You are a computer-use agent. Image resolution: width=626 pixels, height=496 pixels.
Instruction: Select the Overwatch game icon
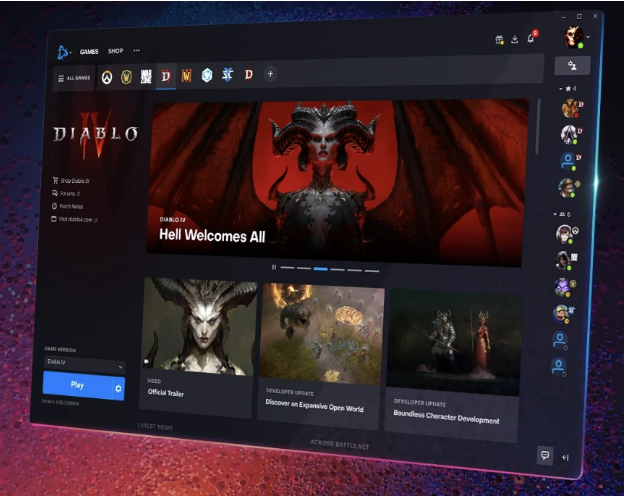pos(107,77)
